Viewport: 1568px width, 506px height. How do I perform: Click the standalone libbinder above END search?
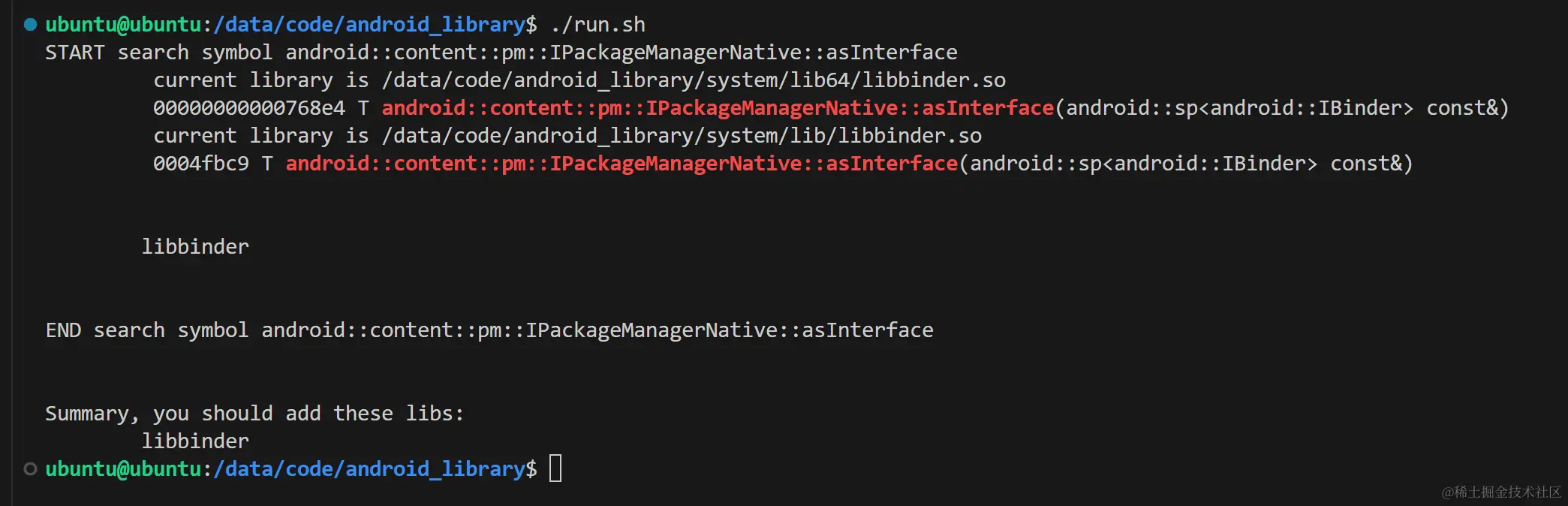[195, 247]
